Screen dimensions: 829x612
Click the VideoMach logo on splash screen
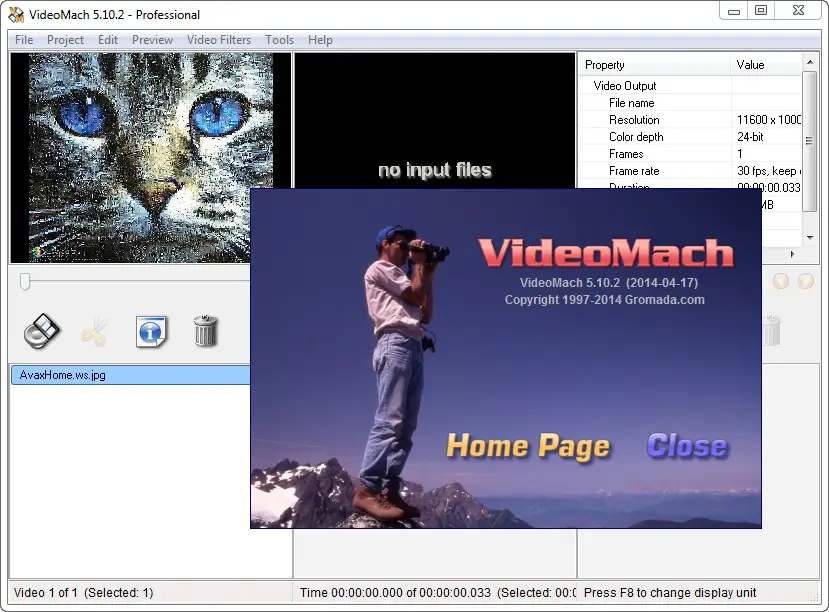click(x=606, y=253)
